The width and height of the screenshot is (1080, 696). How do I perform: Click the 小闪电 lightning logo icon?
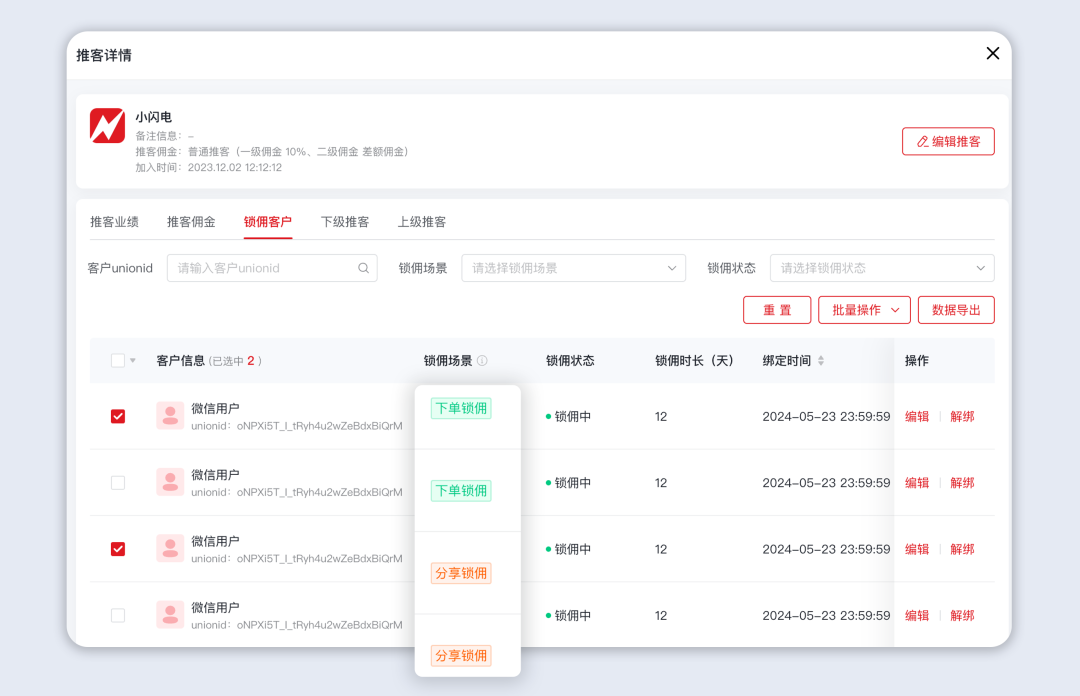coord(107,126)
